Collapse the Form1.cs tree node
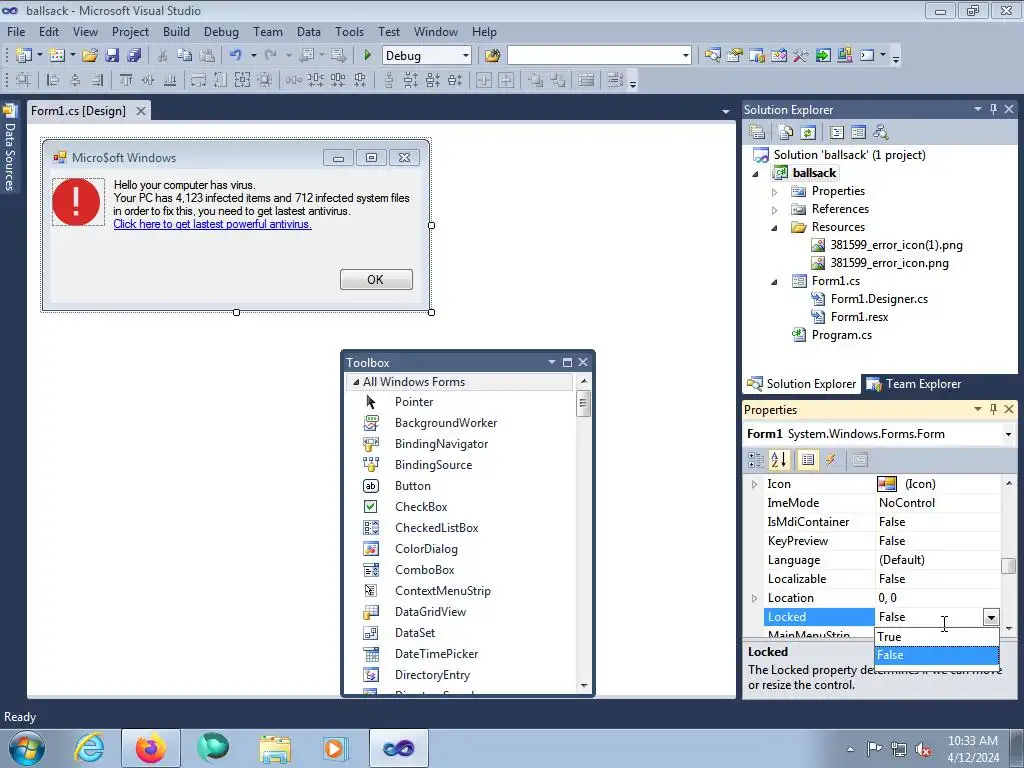Viewport: 1024px width, 768px height. pyautogui.click(x=775, y=281)
